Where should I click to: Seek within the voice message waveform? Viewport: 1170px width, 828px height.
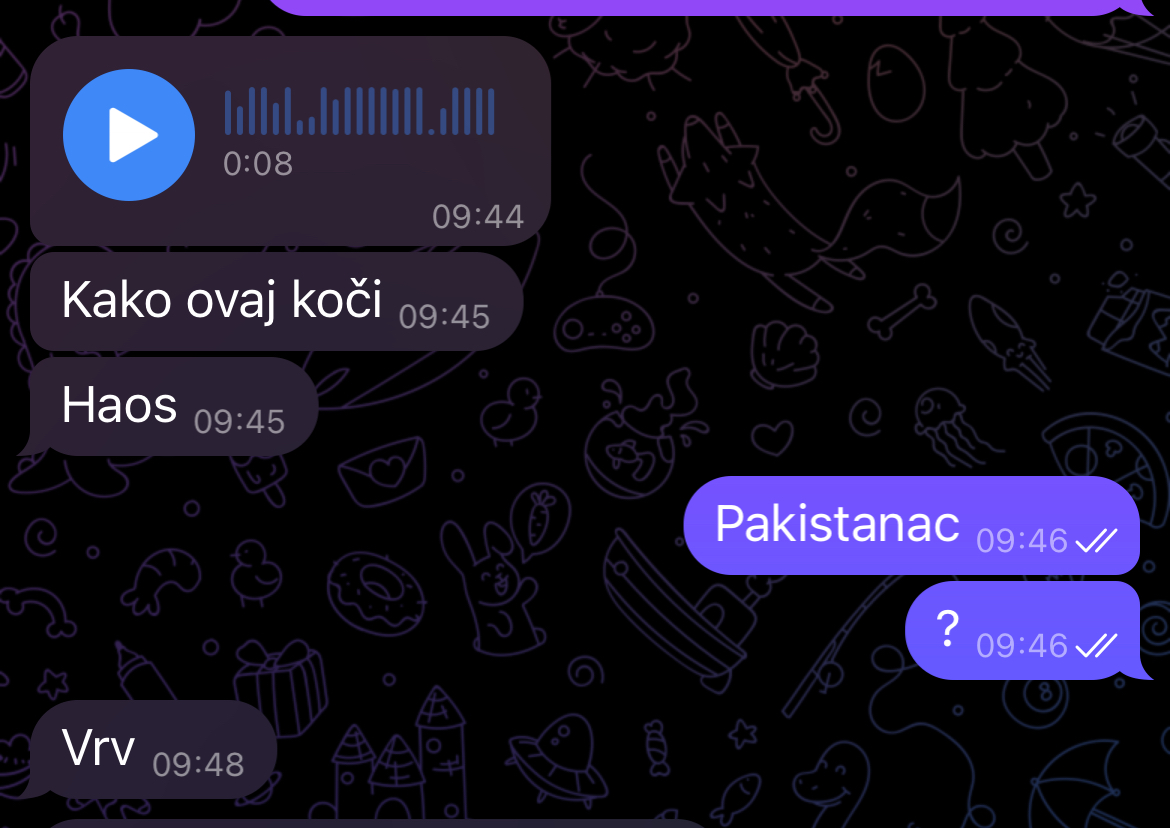point(360,111)
